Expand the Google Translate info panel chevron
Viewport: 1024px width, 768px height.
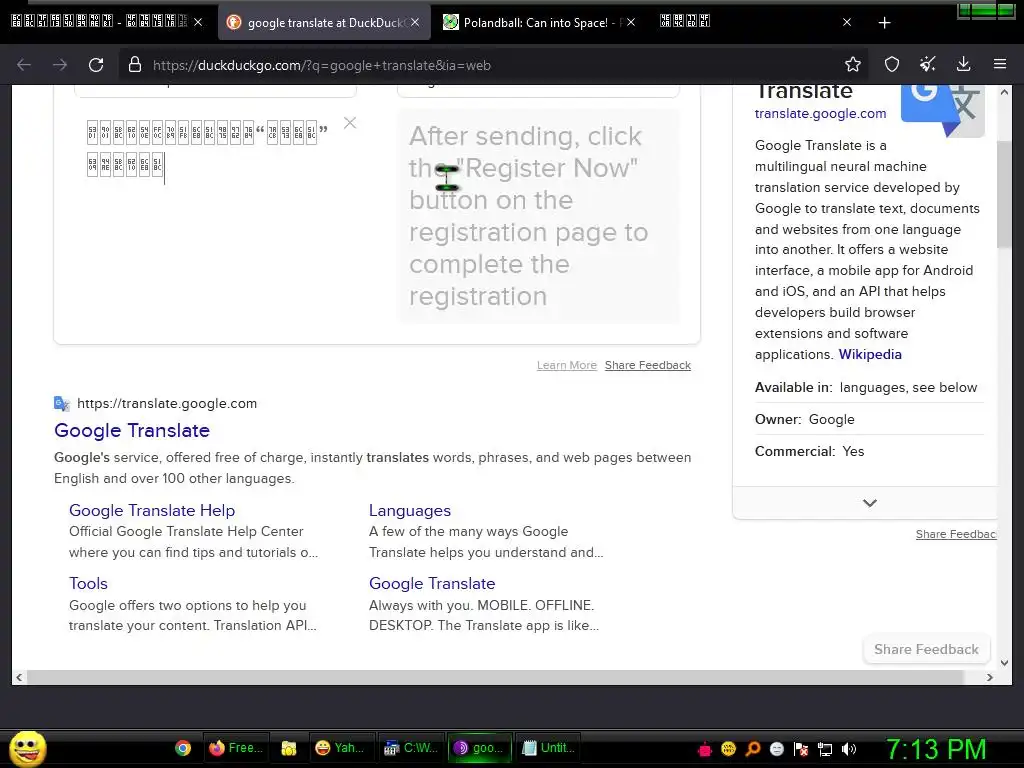(x=869, y=503)
